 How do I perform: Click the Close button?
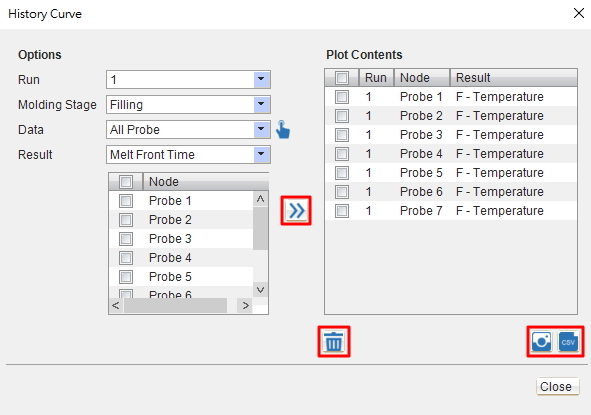coord(557,386)
